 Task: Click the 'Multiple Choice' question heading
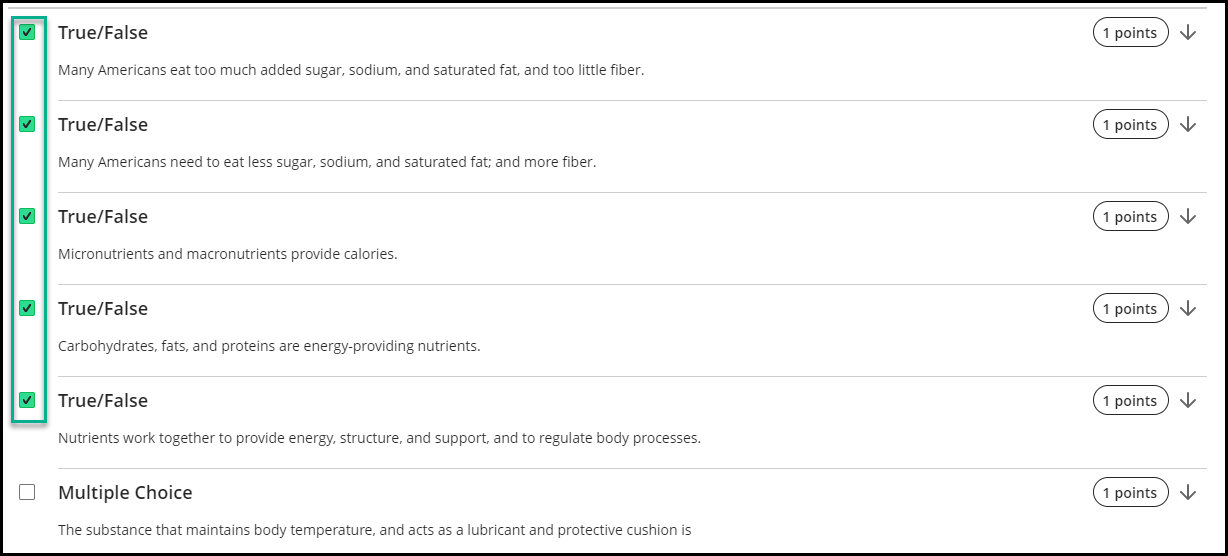125,493
